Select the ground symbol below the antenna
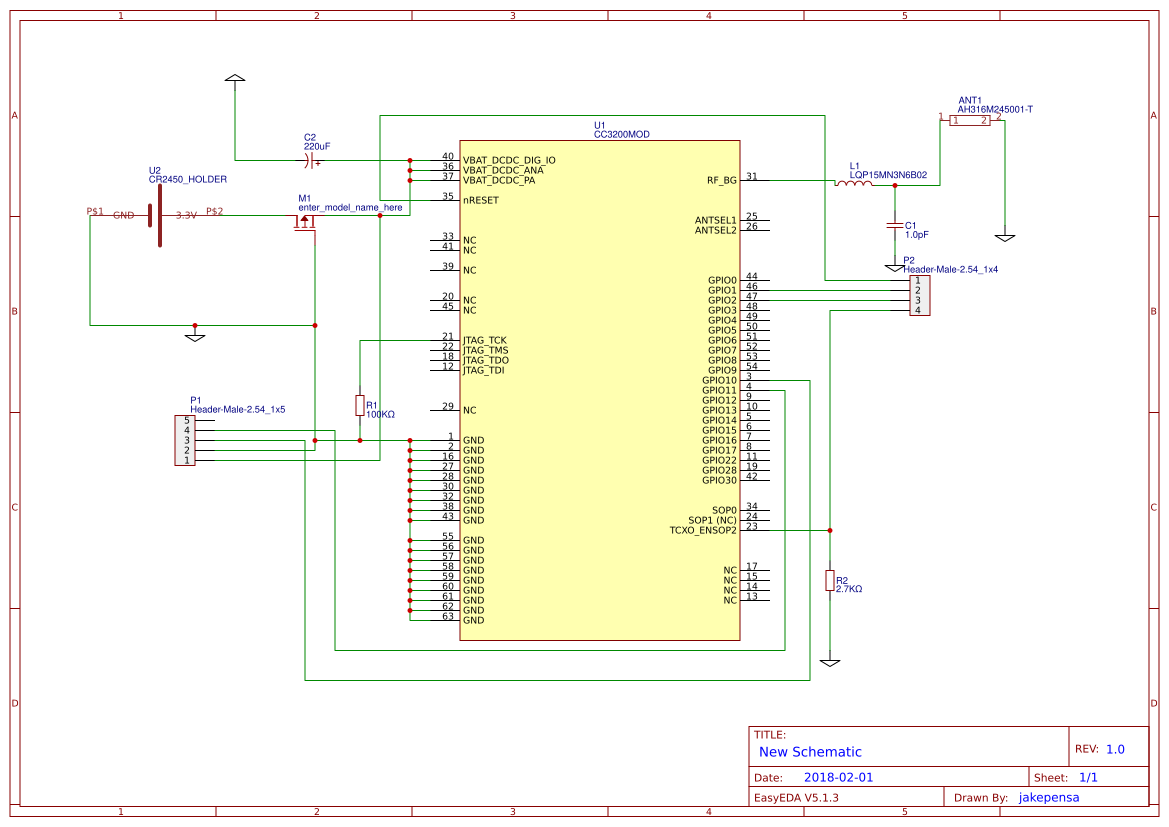 click(1006, 236)
